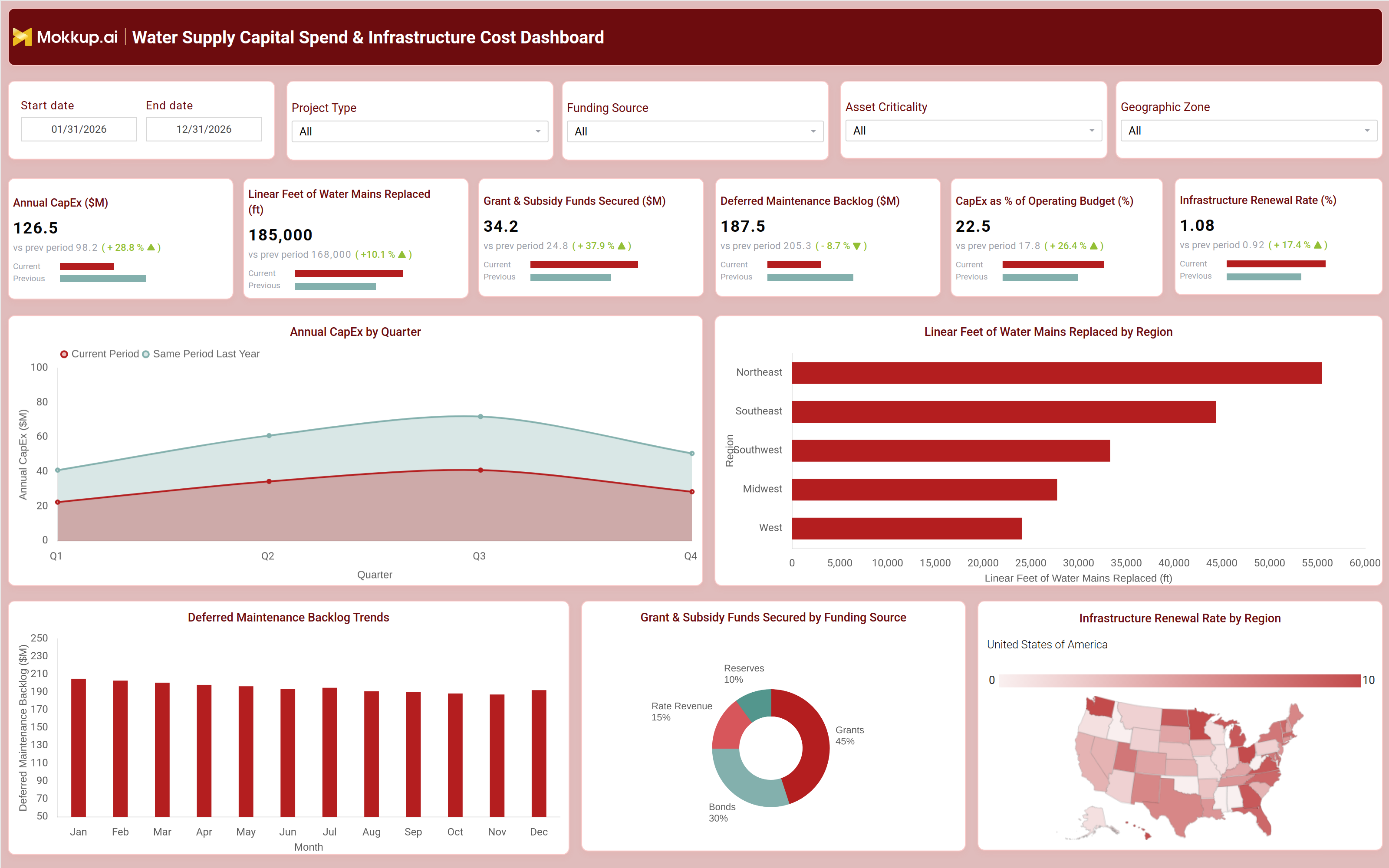Click the Linear Feet Replaced by Region title
This screenshot has width=1389, height=868.
pyautogui.click(x=1048, y=332)
